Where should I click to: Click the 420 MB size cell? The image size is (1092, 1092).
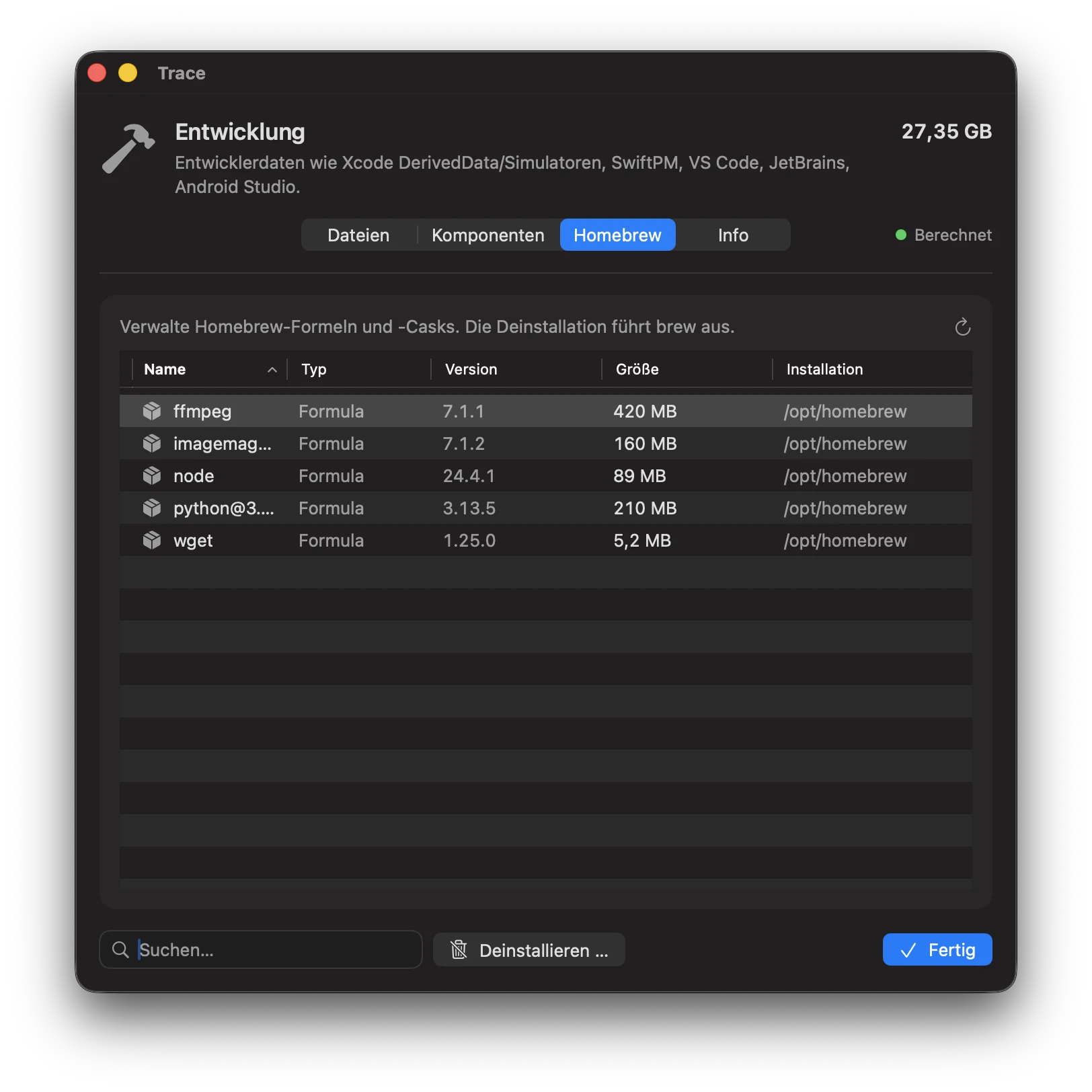(645, 411)
